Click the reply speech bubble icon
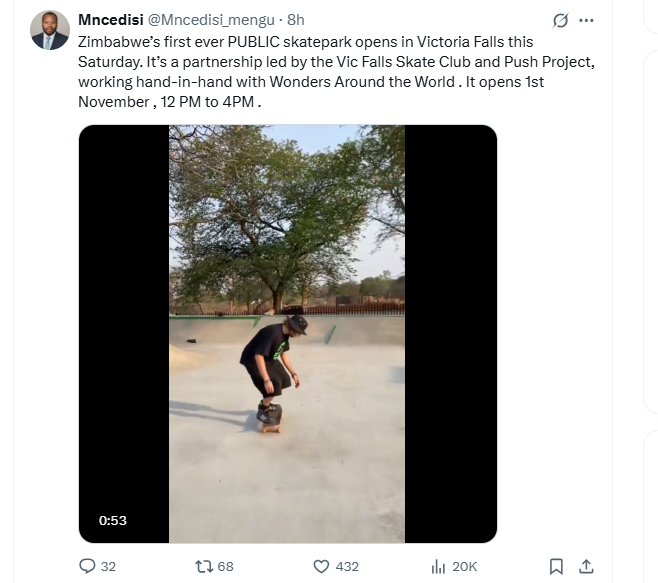This screenshot has width=658, height=583. 87,566
